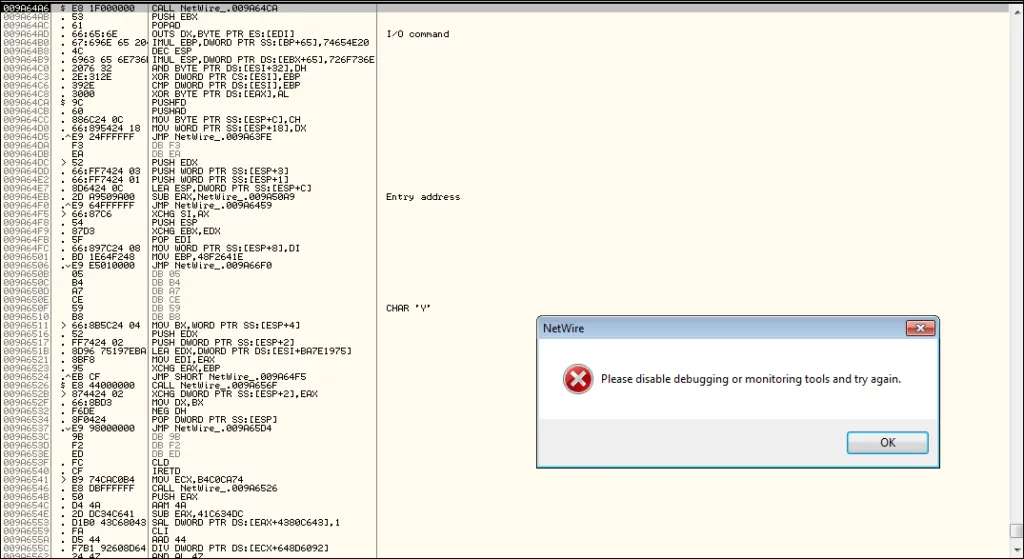Select the 'XCHG SI,AX' instruction row
Screen dimensions: 1024x559
[x=180, y=214]
